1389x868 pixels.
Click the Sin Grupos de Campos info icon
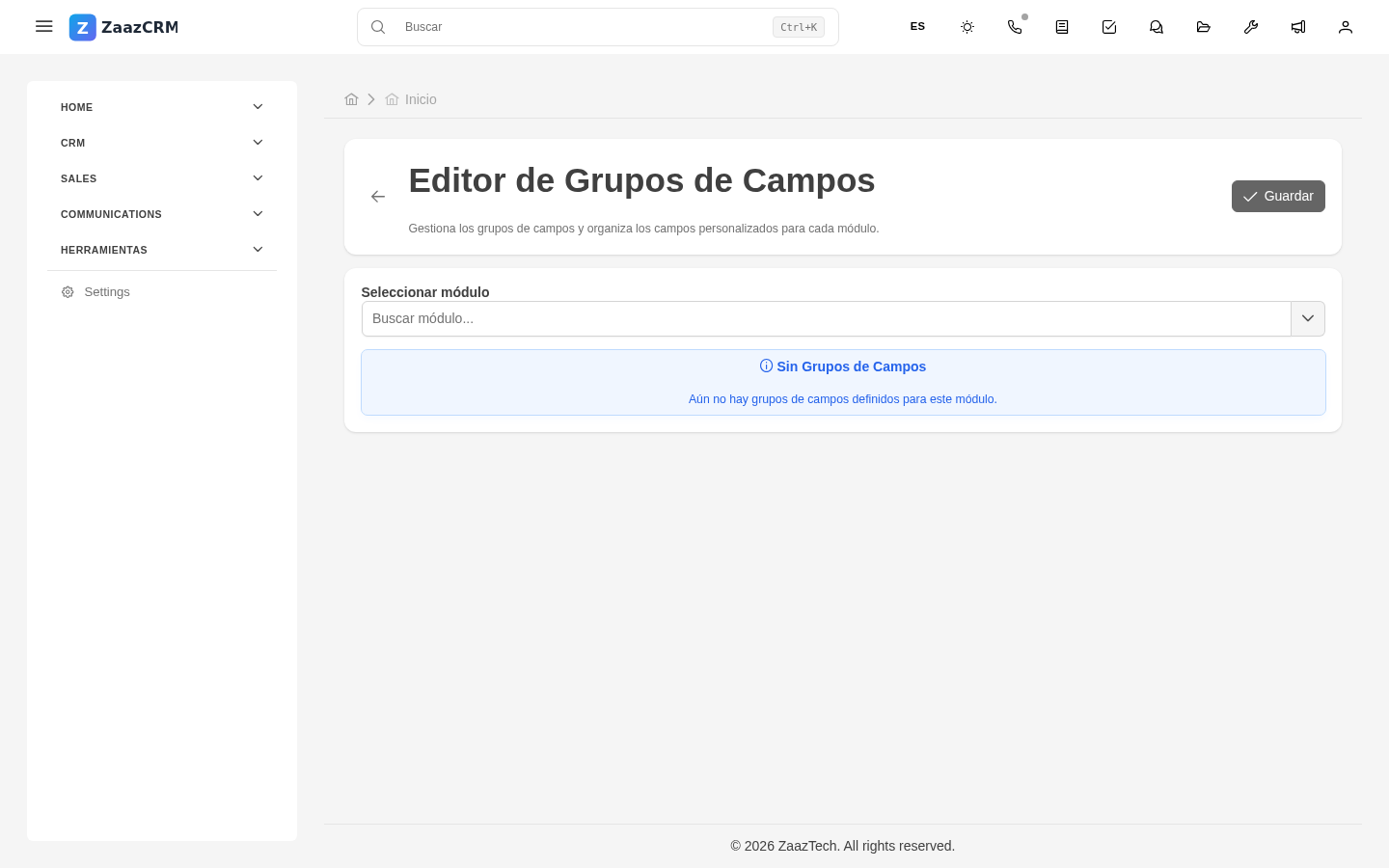766,366
